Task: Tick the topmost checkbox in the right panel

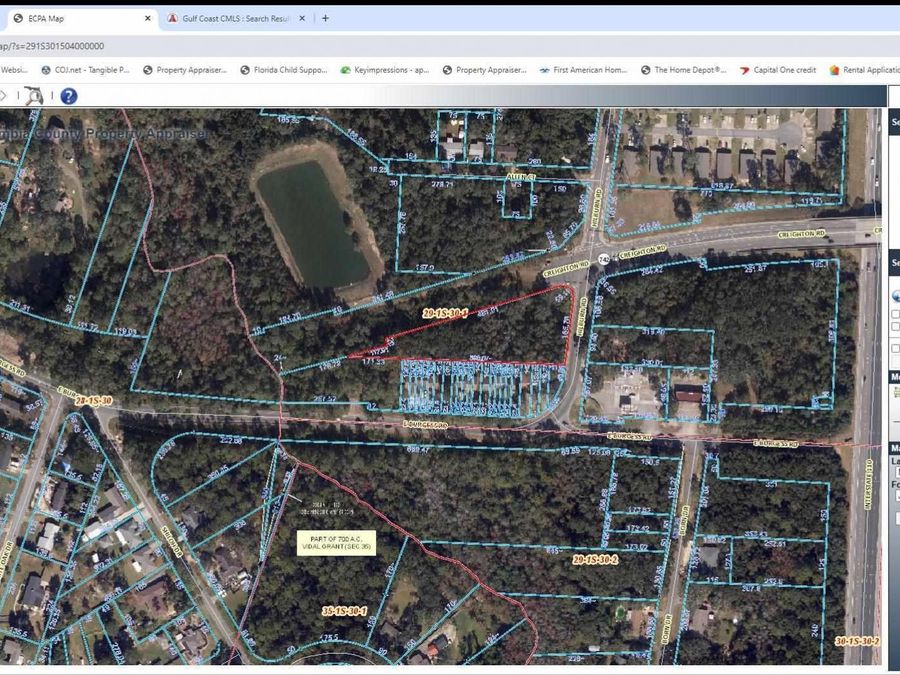Action: click(896, 314)
